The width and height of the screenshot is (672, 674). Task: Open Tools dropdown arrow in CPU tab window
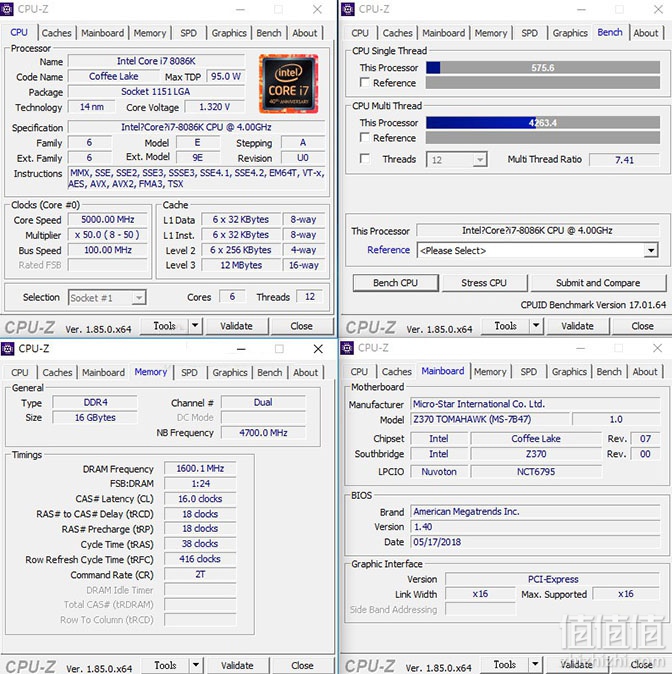tap(195, 325)
